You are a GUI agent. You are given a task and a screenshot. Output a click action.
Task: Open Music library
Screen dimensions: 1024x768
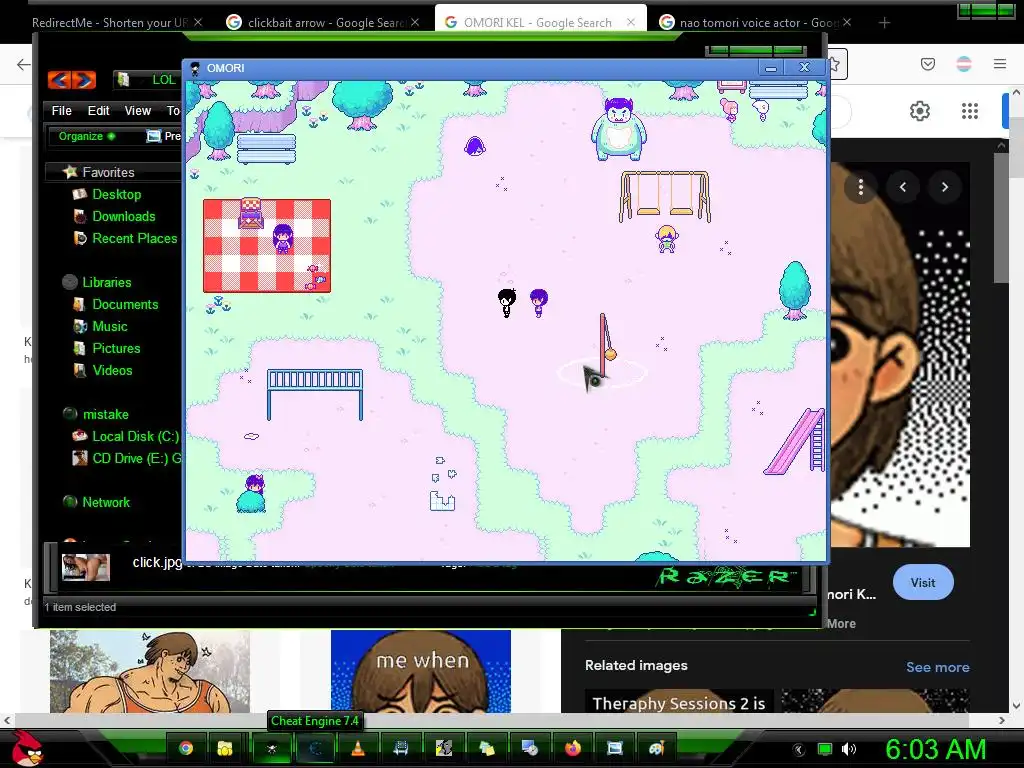pyautogui.click(x=110, y=327)
